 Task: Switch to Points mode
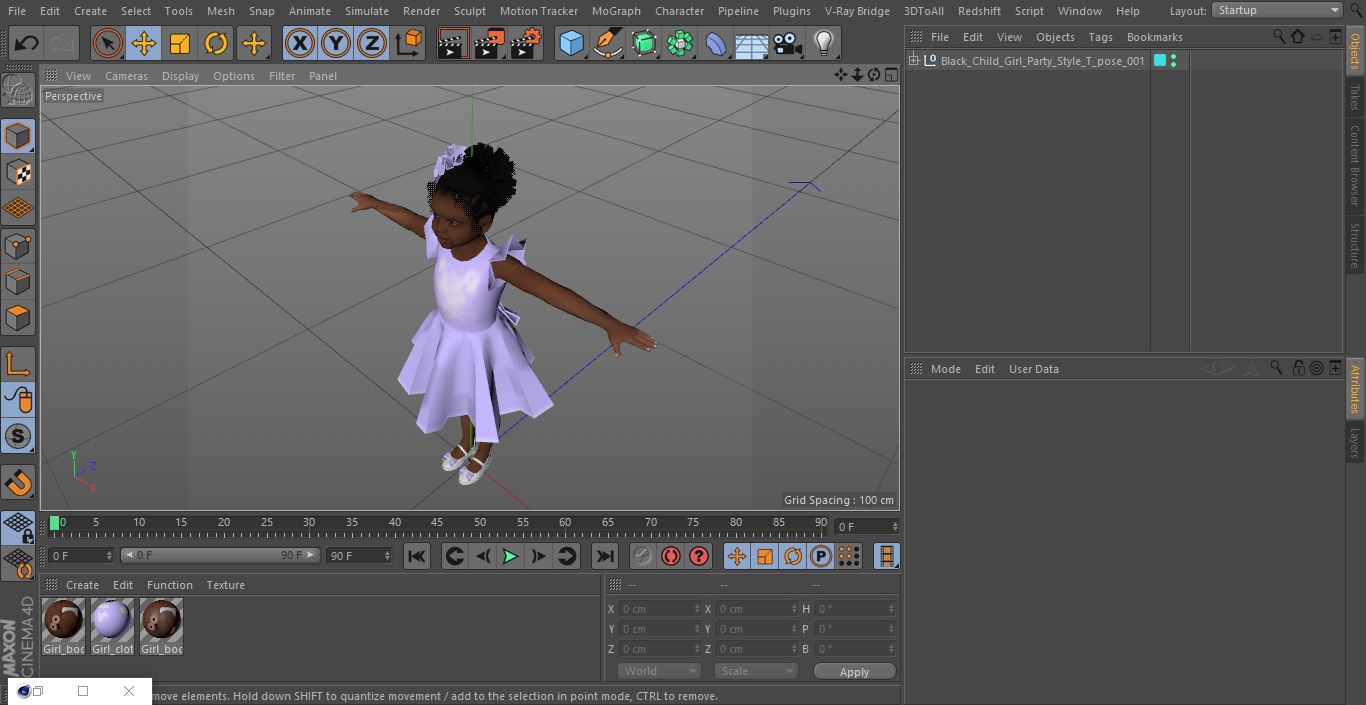[18, 246]
